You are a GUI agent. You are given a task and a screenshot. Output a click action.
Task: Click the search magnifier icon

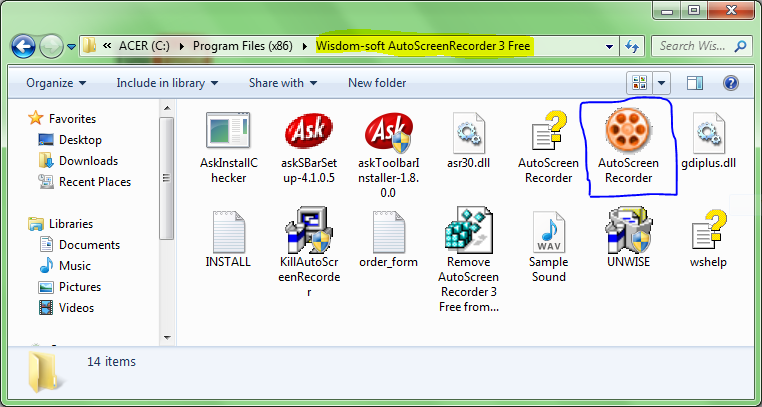coord(739,47)
